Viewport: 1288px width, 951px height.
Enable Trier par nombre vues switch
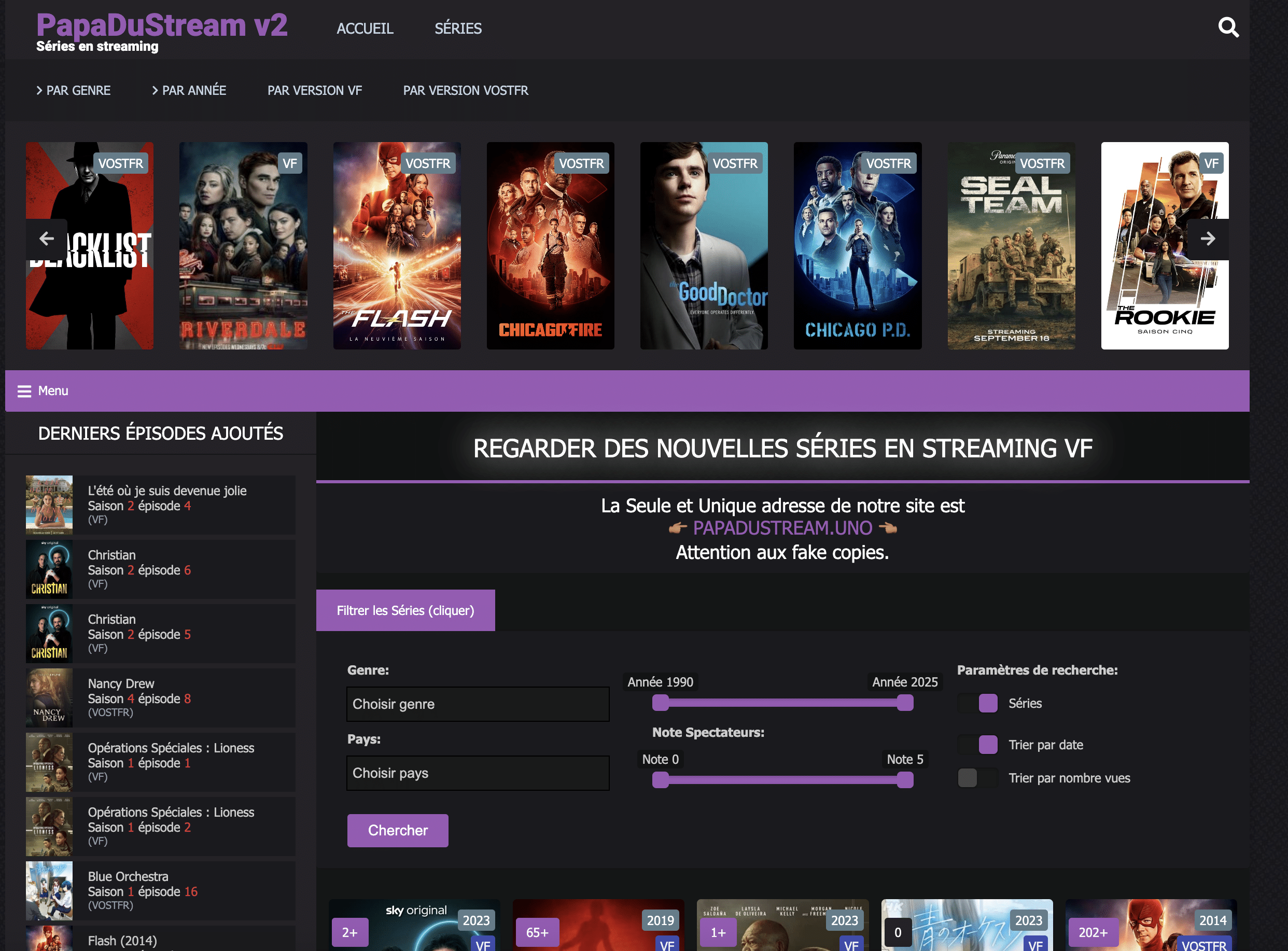(x=978, y=778)
